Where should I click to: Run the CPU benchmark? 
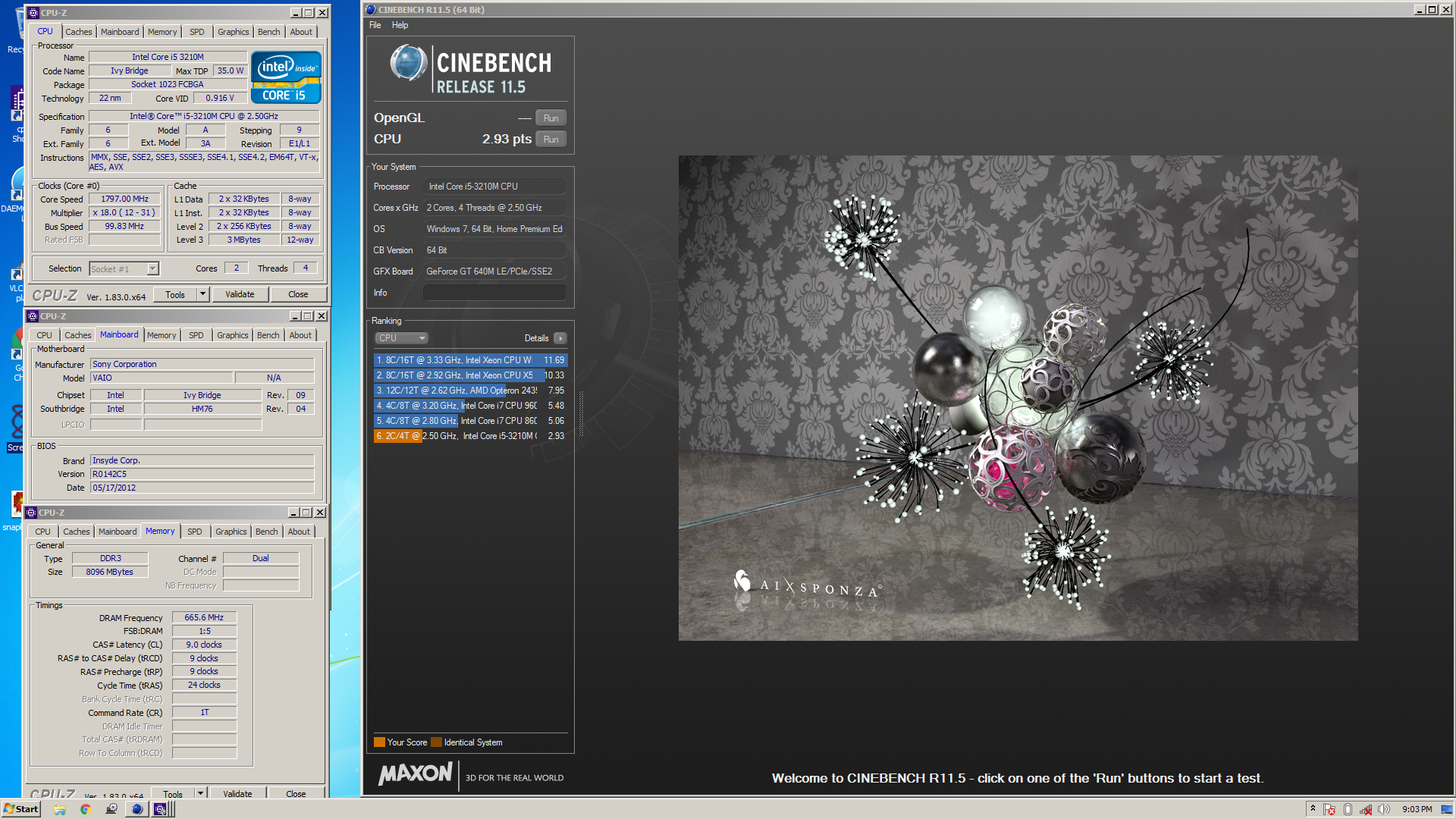[x=551, y=140]
